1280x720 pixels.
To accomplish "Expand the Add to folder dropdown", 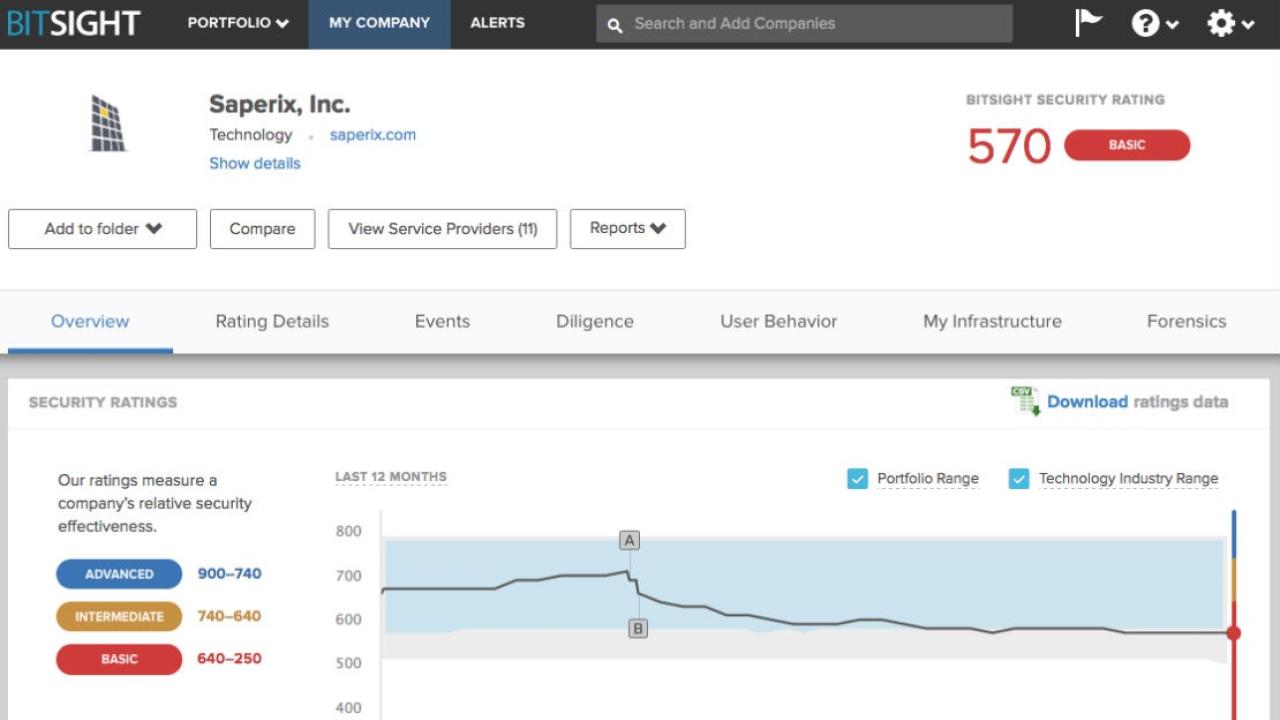I will (x=101, y=228).
